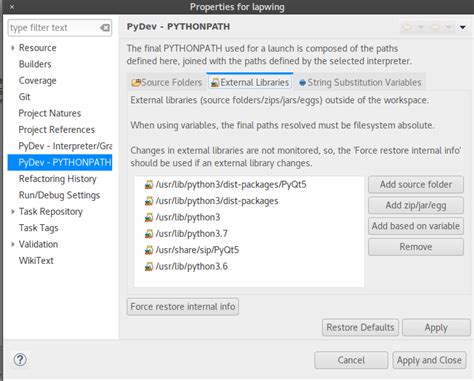The image size is (474, 381).
Task: Select path /usr/lib/python3.6
Action: pyautogui.click(x=192, y=266)
